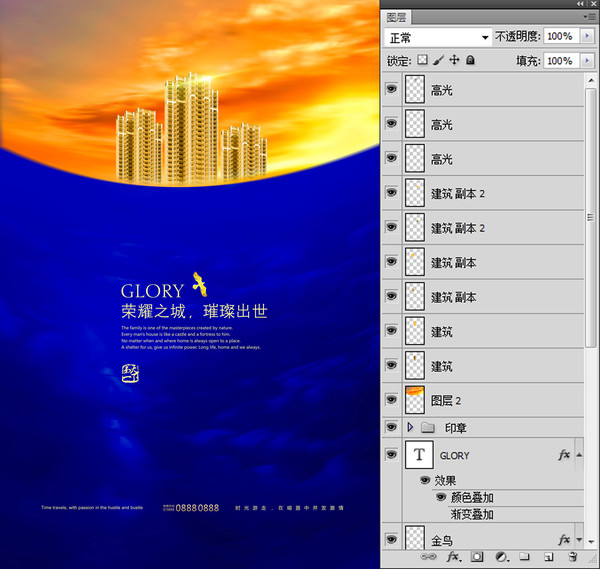Toggle visibility of the GLORY text layer
Screen dimensions: 600x569
(391, 454)
